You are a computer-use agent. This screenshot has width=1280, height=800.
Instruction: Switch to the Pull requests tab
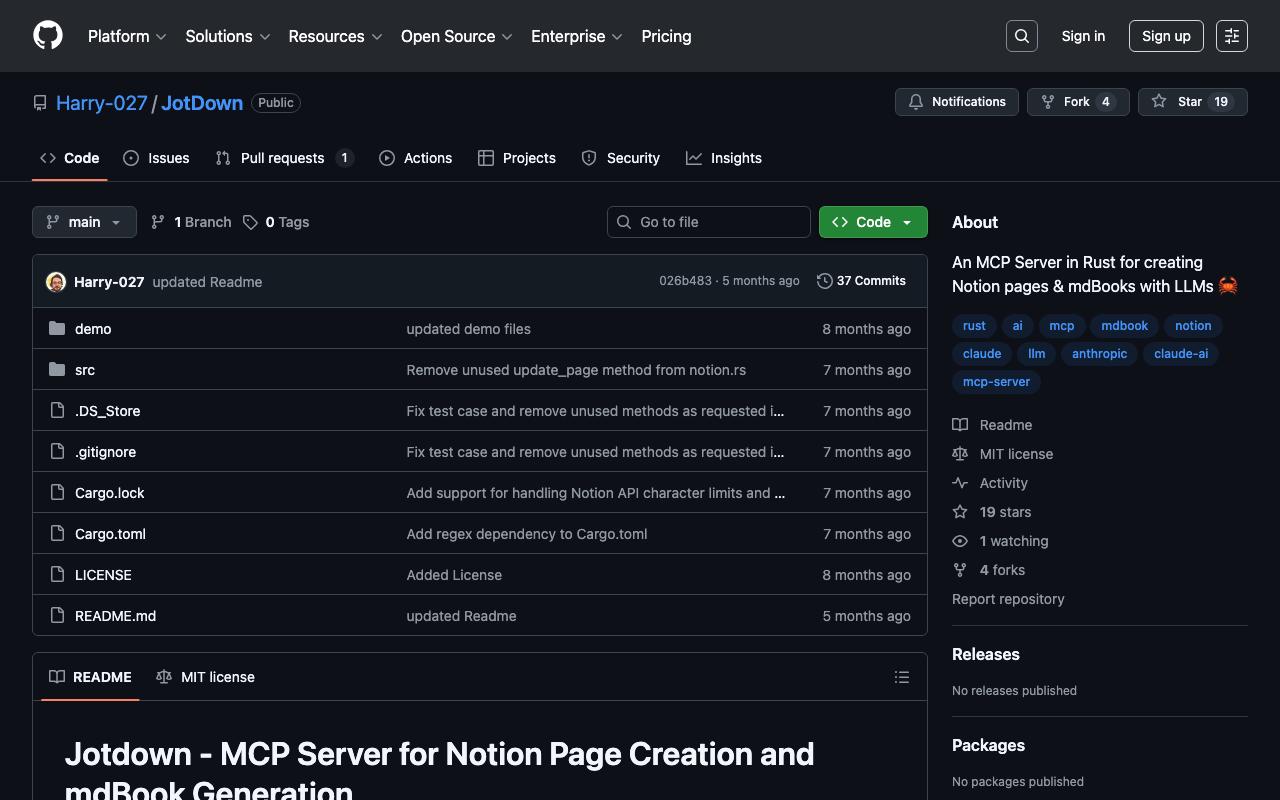click(x=283, y=158)
